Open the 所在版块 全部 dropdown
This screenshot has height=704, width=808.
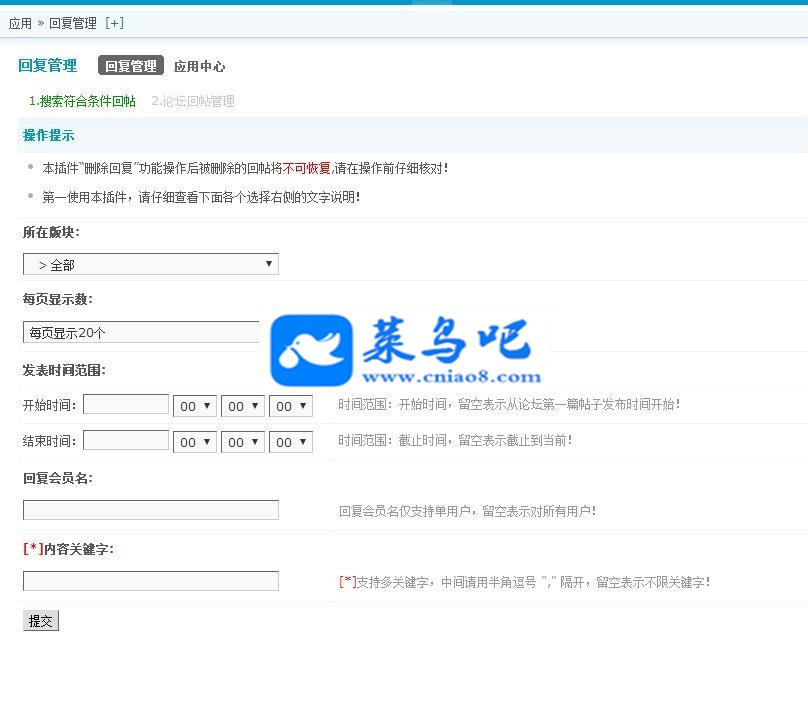point(151,264)
